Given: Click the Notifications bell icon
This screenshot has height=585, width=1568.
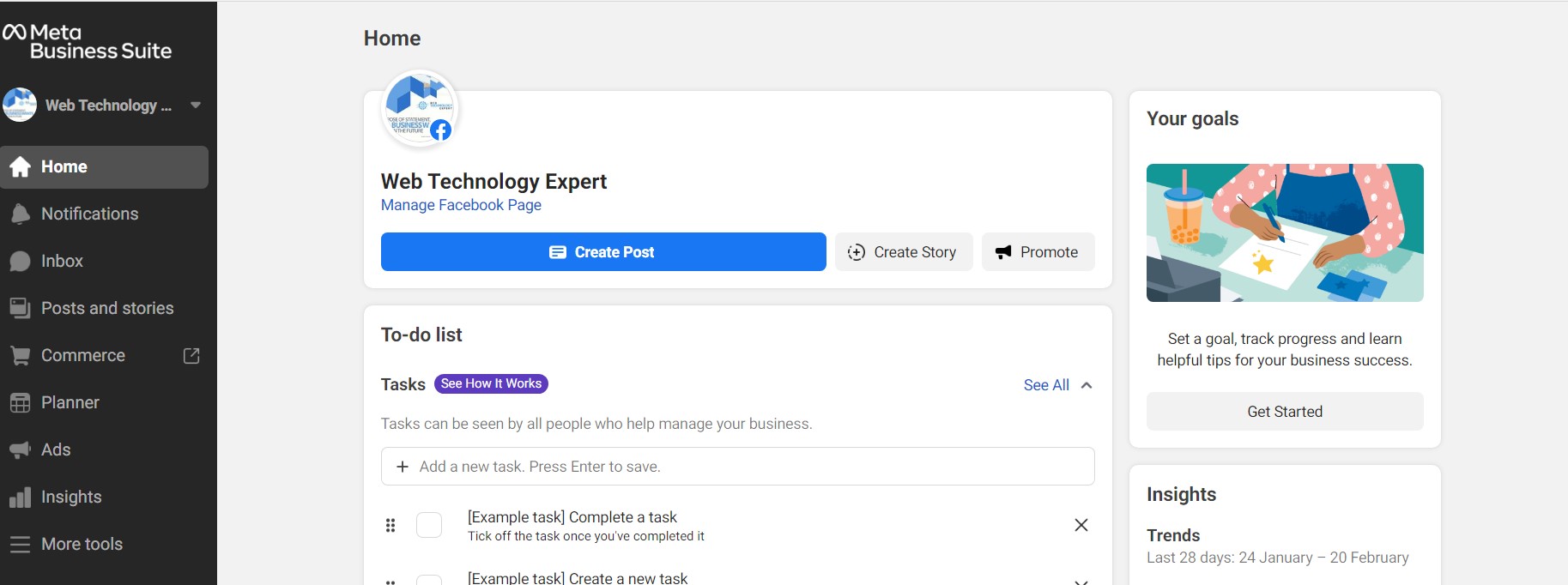Looking at the screenshot, I should click(21, 214).
